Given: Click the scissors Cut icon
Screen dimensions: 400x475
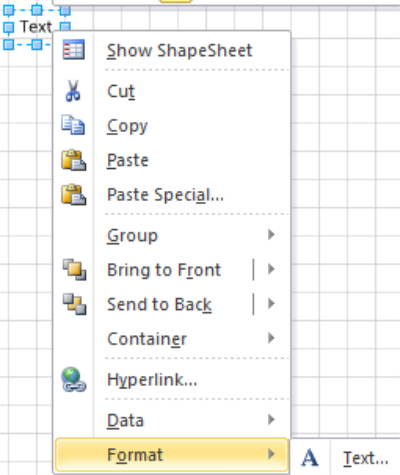Looking at the screenshot, I should point(73,91).
